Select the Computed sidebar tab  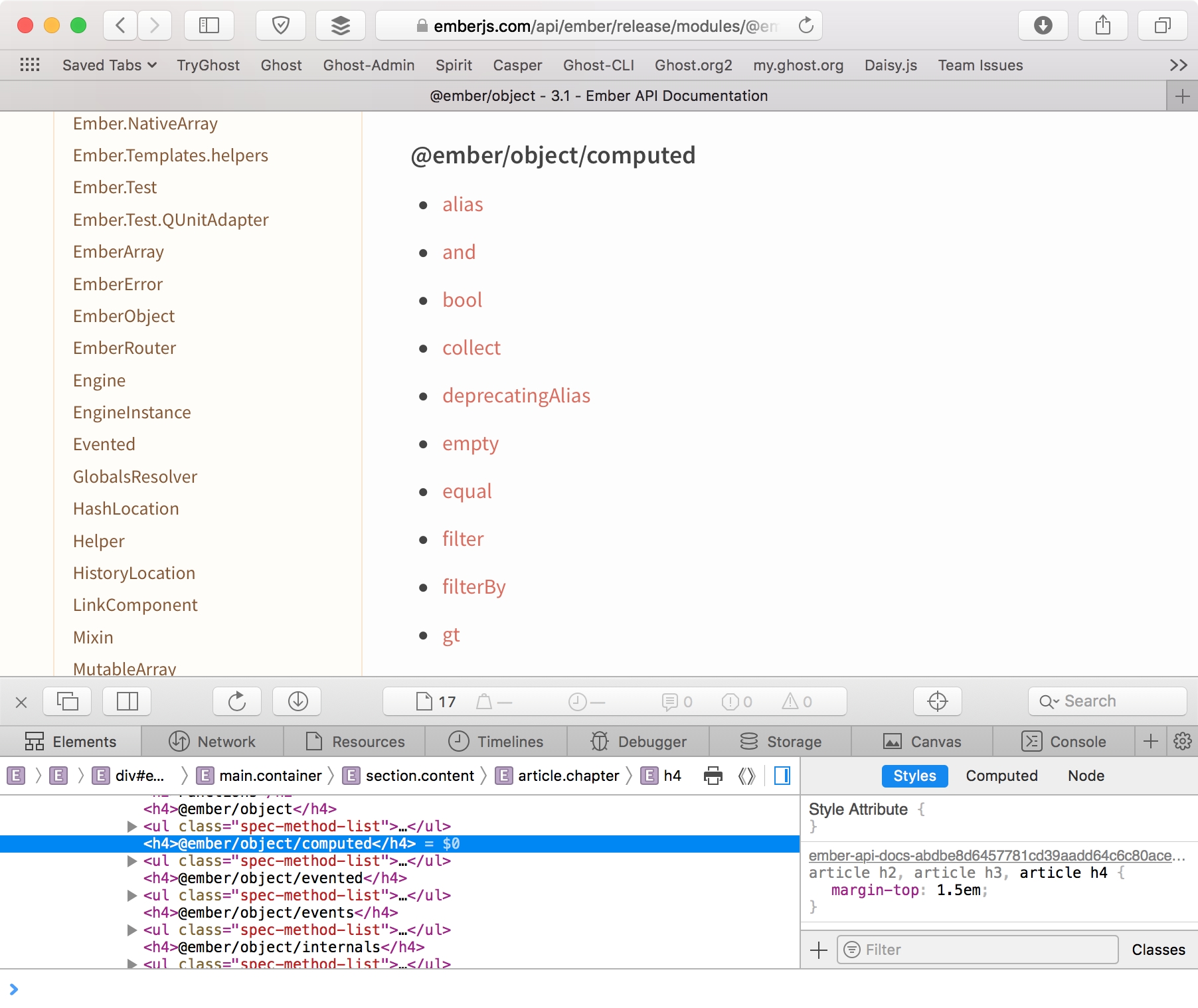(1001, 776)
